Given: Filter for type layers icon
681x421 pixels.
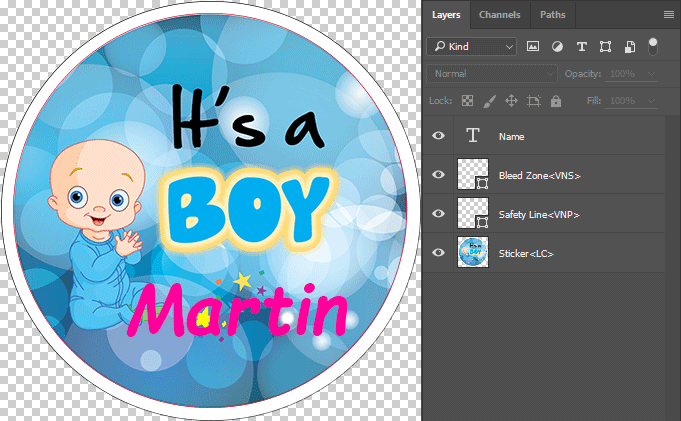Looking at the screenshot, I should [x=582, y=46].
